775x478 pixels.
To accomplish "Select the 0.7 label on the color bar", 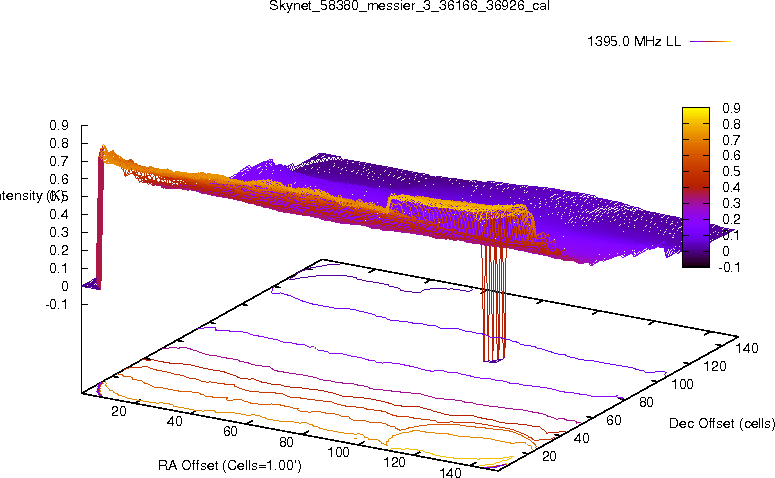I will (731, 139).
